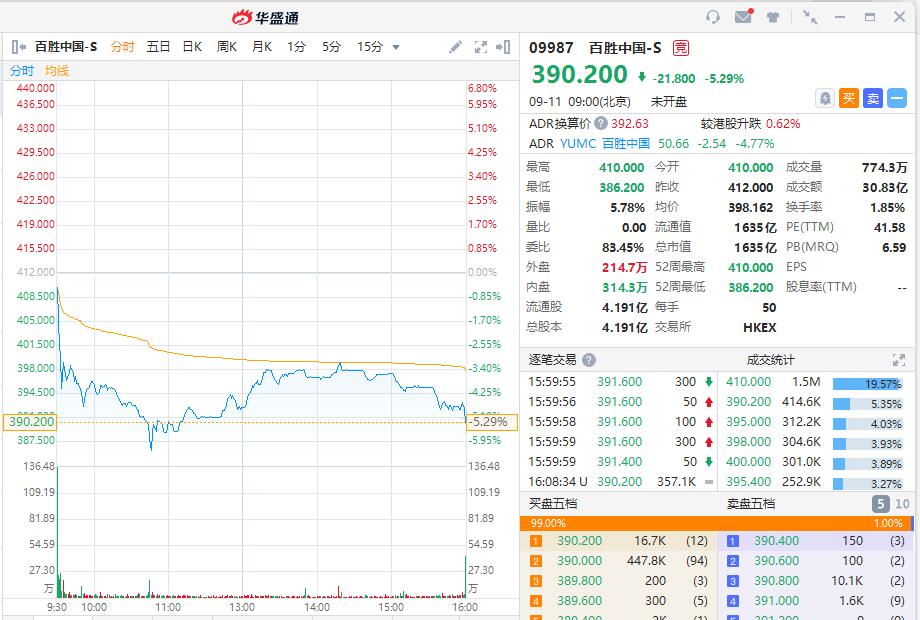Select the 日K chart tab
This screenshot has height=620, width=920.
coord(192,47)
